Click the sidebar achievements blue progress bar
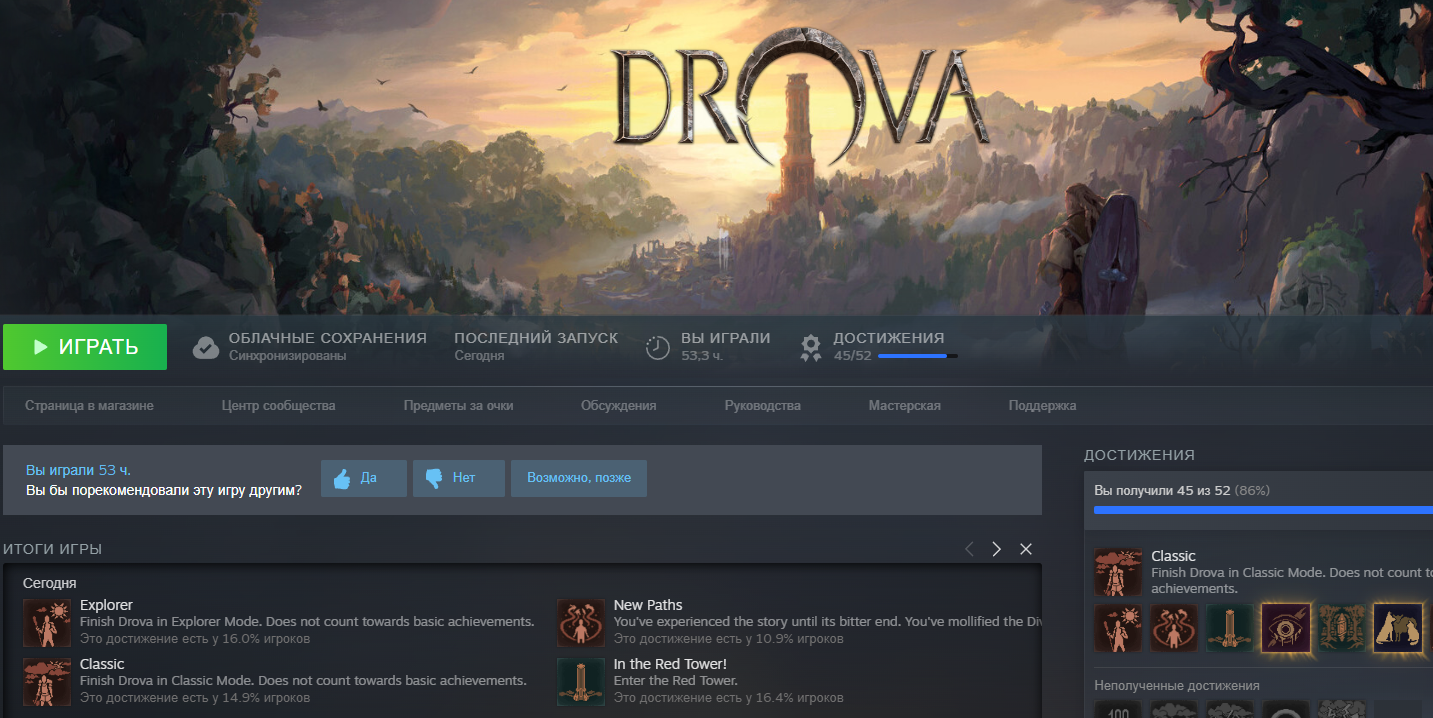The height and width of the screenshot is (718, 1433). [x=1263, y=510]
